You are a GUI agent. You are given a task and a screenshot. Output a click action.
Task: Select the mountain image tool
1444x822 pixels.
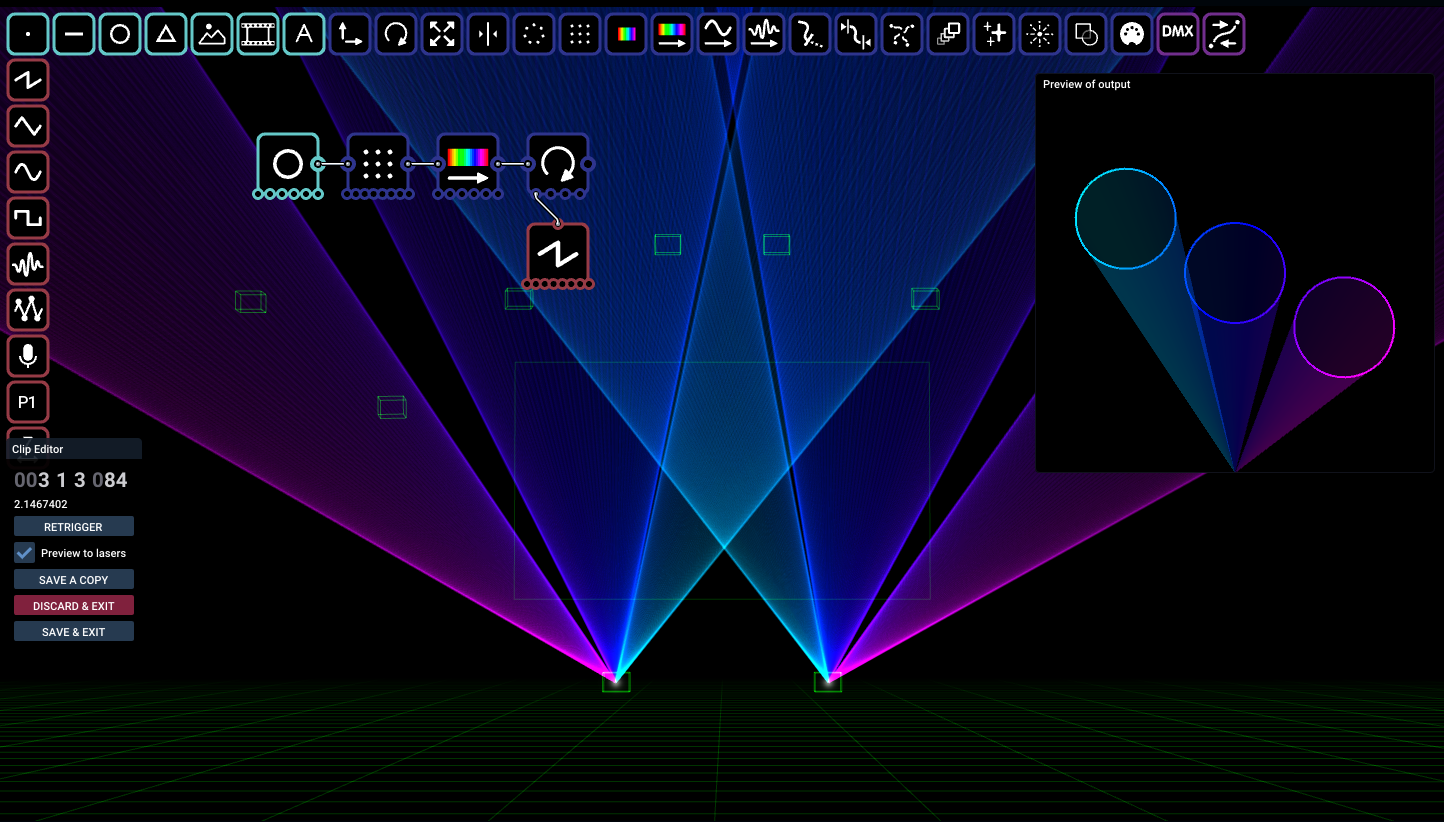click(212, 34)
